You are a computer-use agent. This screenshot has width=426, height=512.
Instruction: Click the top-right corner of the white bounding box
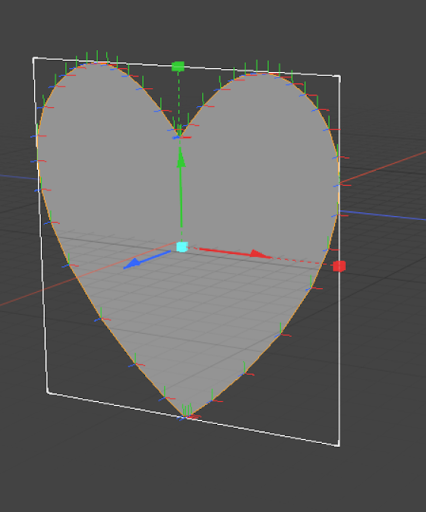coord(339,77)
